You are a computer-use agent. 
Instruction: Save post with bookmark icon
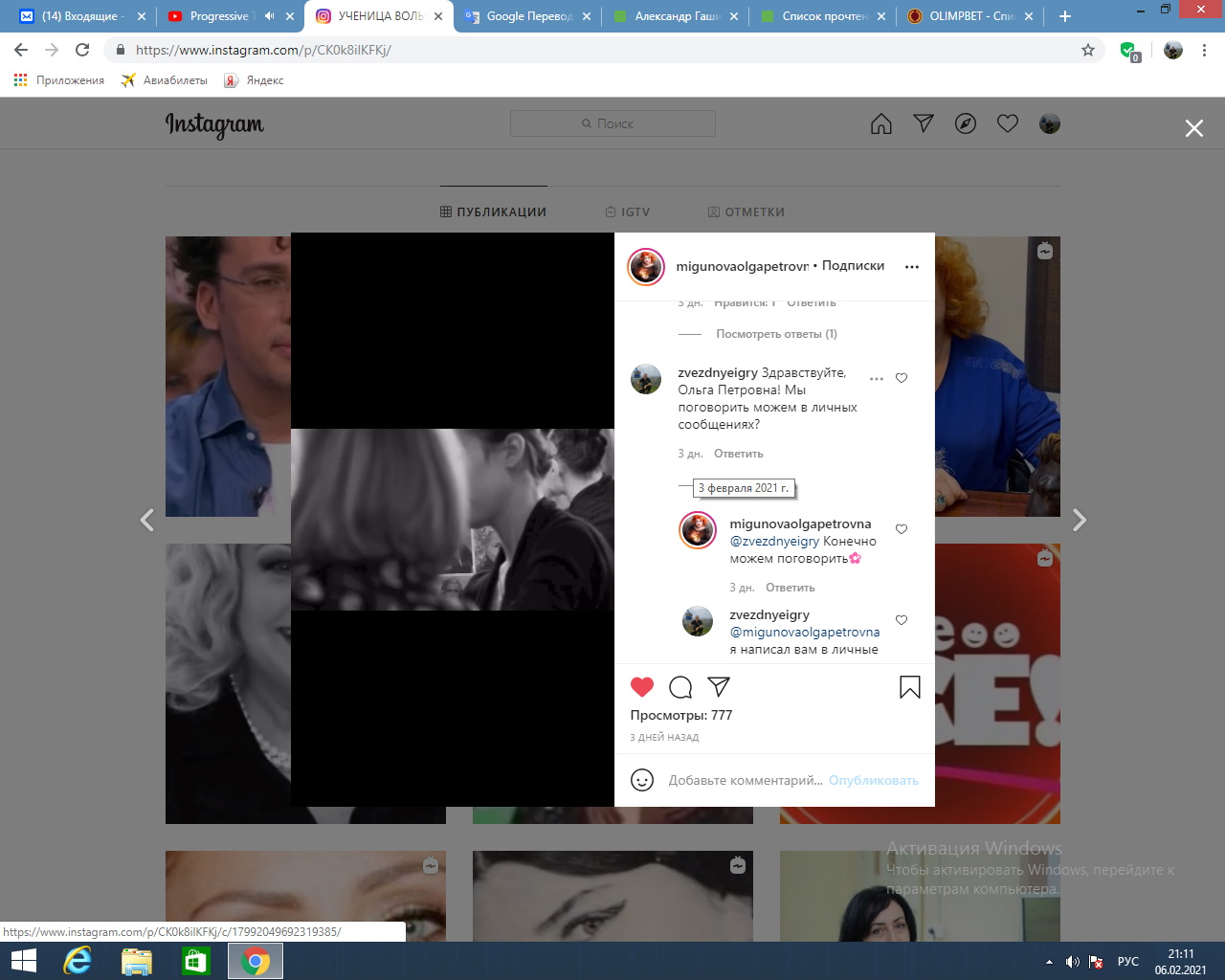[x=910, y=686]
